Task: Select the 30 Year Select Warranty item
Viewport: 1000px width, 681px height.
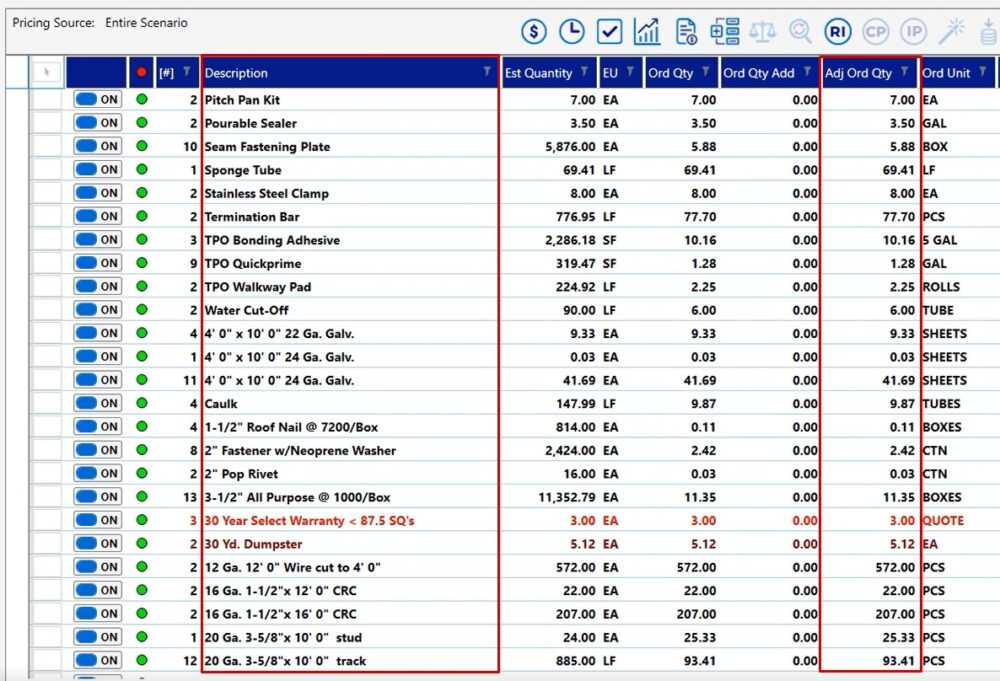Action: [x=309, y=521]
